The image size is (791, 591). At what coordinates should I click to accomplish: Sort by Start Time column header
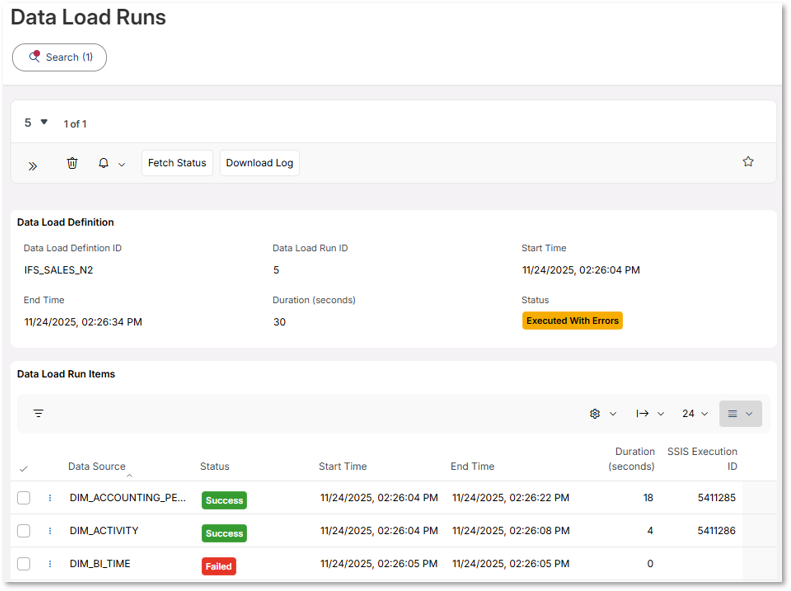[343, 466]
